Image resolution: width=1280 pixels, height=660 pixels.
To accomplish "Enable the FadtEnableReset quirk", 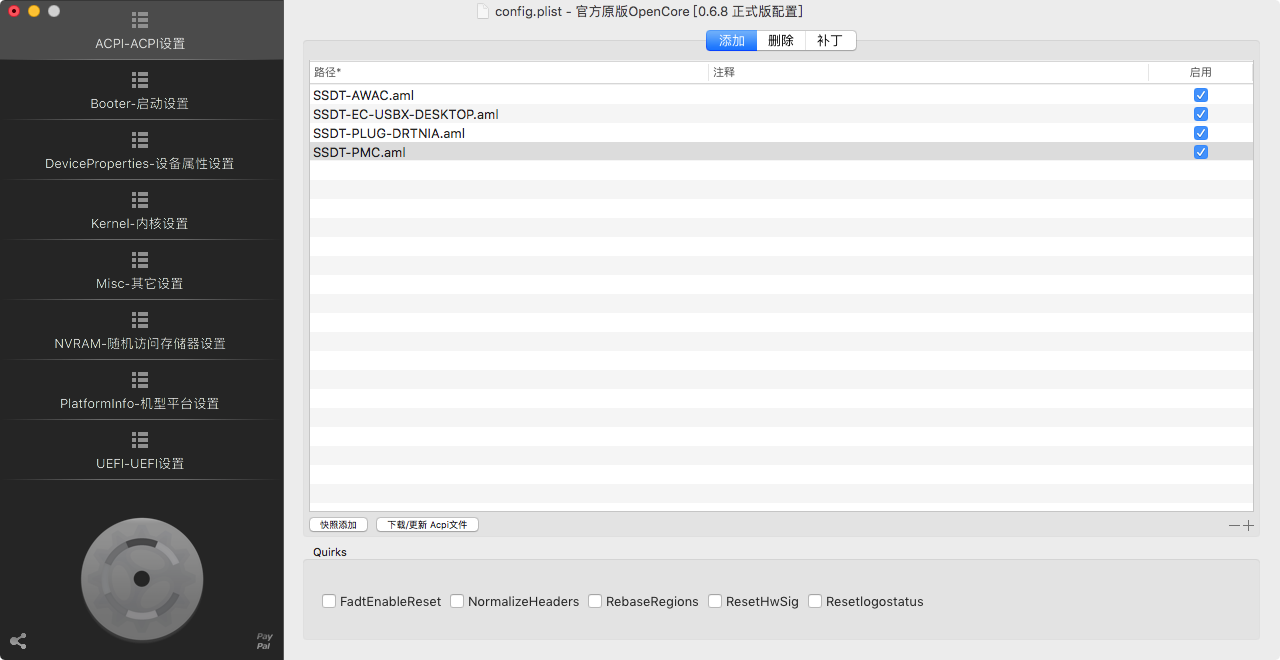I will click(x=329, y=601).
